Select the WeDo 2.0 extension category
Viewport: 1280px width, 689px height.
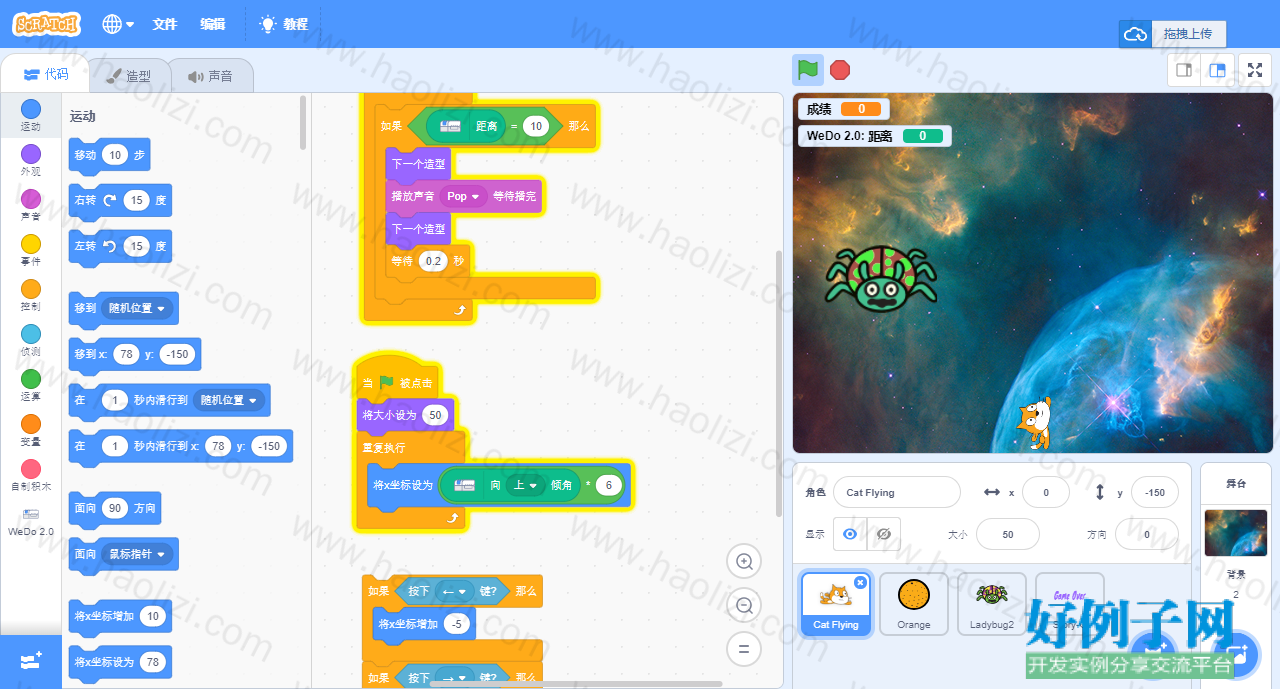click(x=31, y=522)
